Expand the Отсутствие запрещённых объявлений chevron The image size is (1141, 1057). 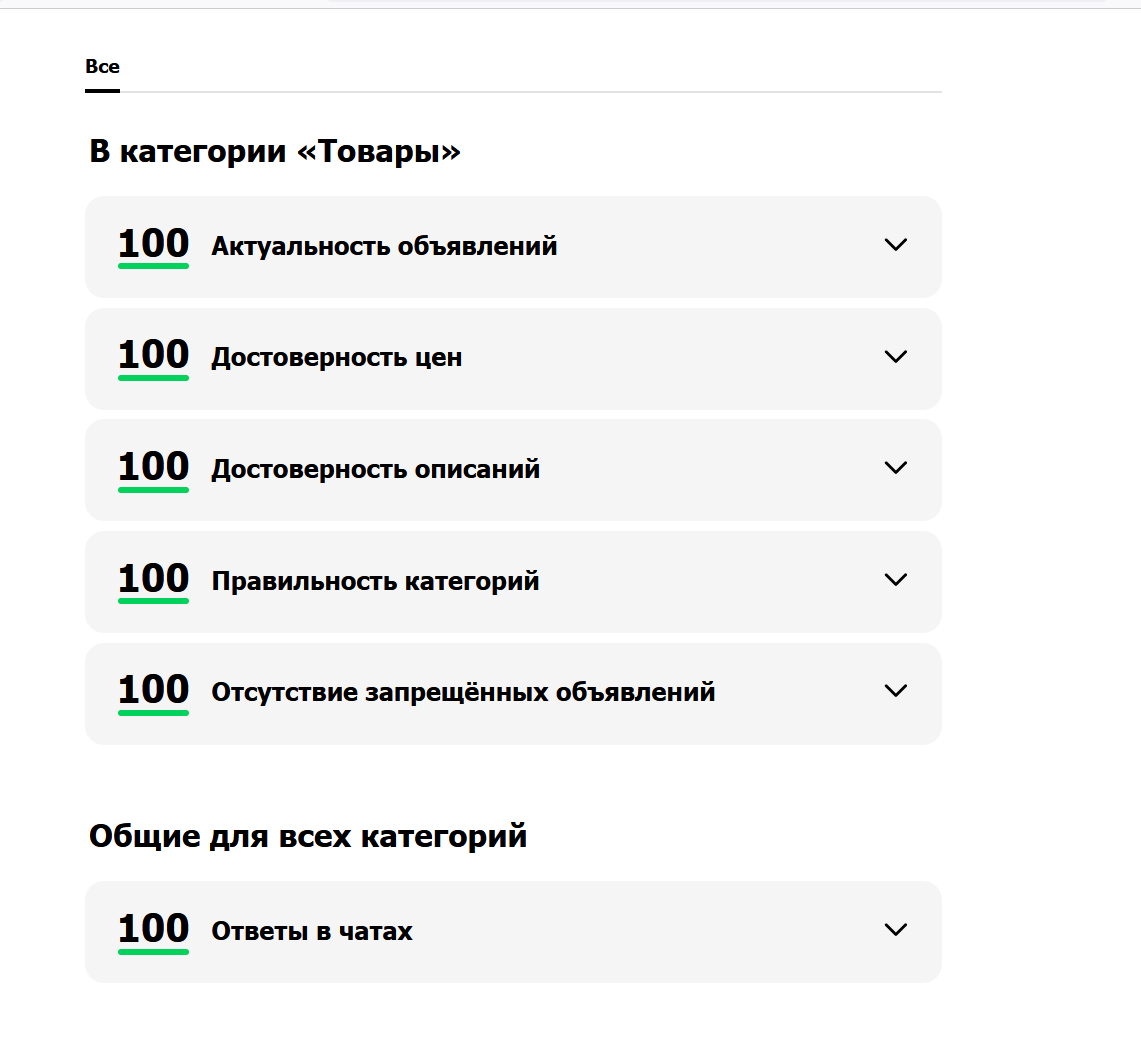point(895,690)
